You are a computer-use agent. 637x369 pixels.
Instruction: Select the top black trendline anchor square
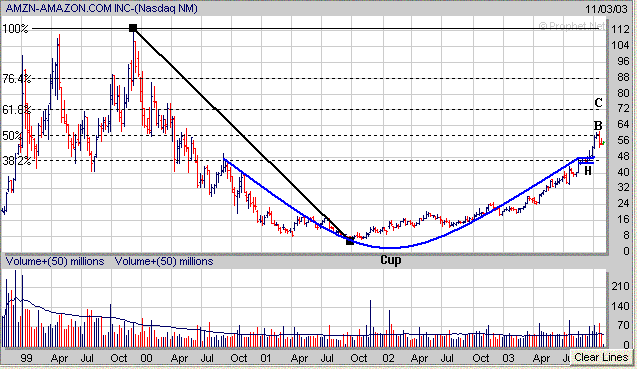[x=133, y=28]
